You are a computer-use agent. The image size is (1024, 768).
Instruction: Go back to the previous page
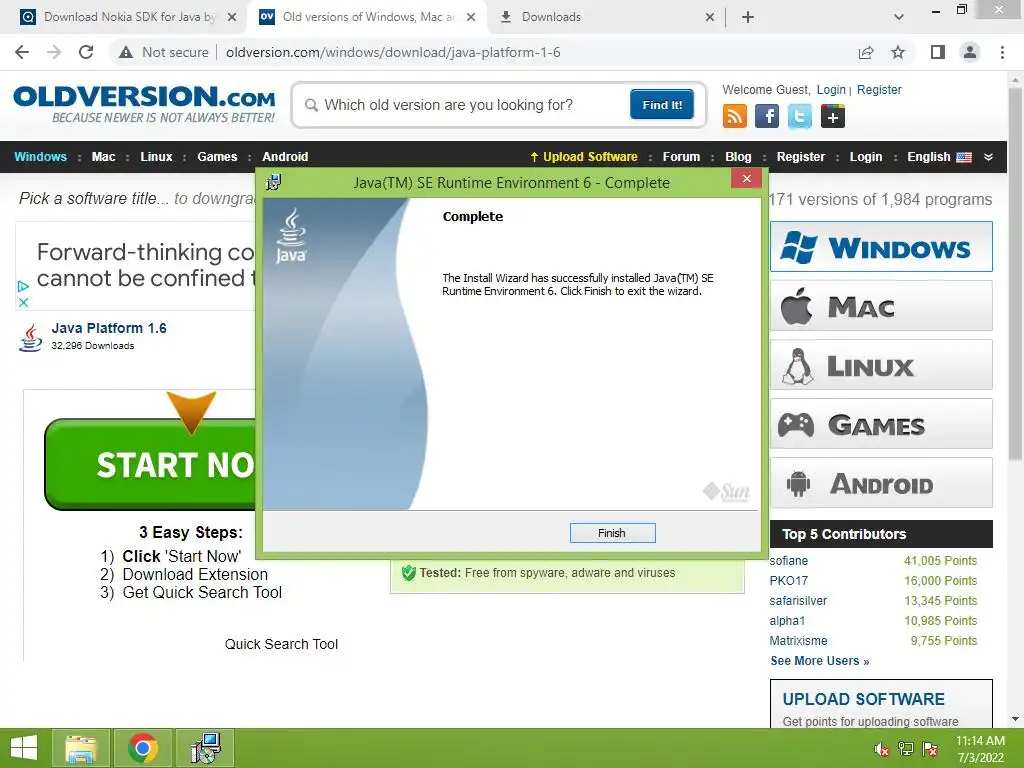coord(22,52)
